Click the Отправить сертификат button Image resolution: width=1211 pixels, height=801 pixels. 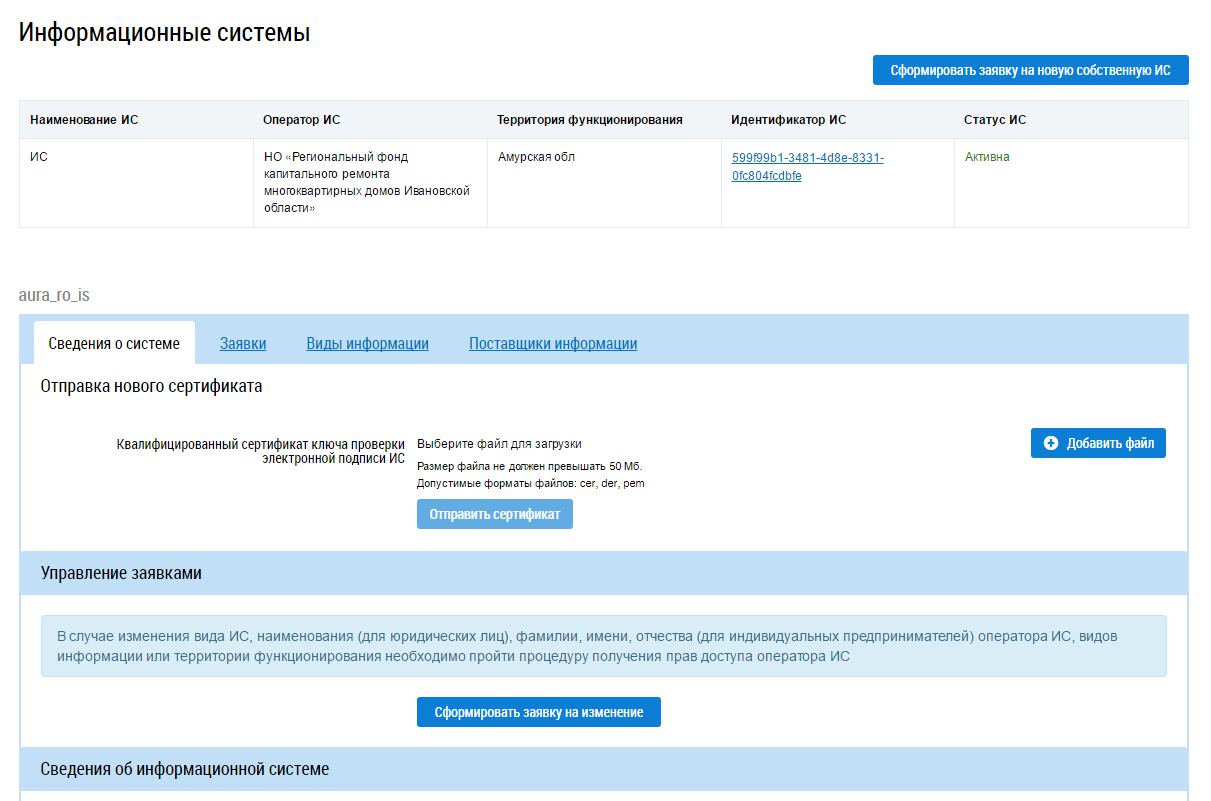coord(494,514)
